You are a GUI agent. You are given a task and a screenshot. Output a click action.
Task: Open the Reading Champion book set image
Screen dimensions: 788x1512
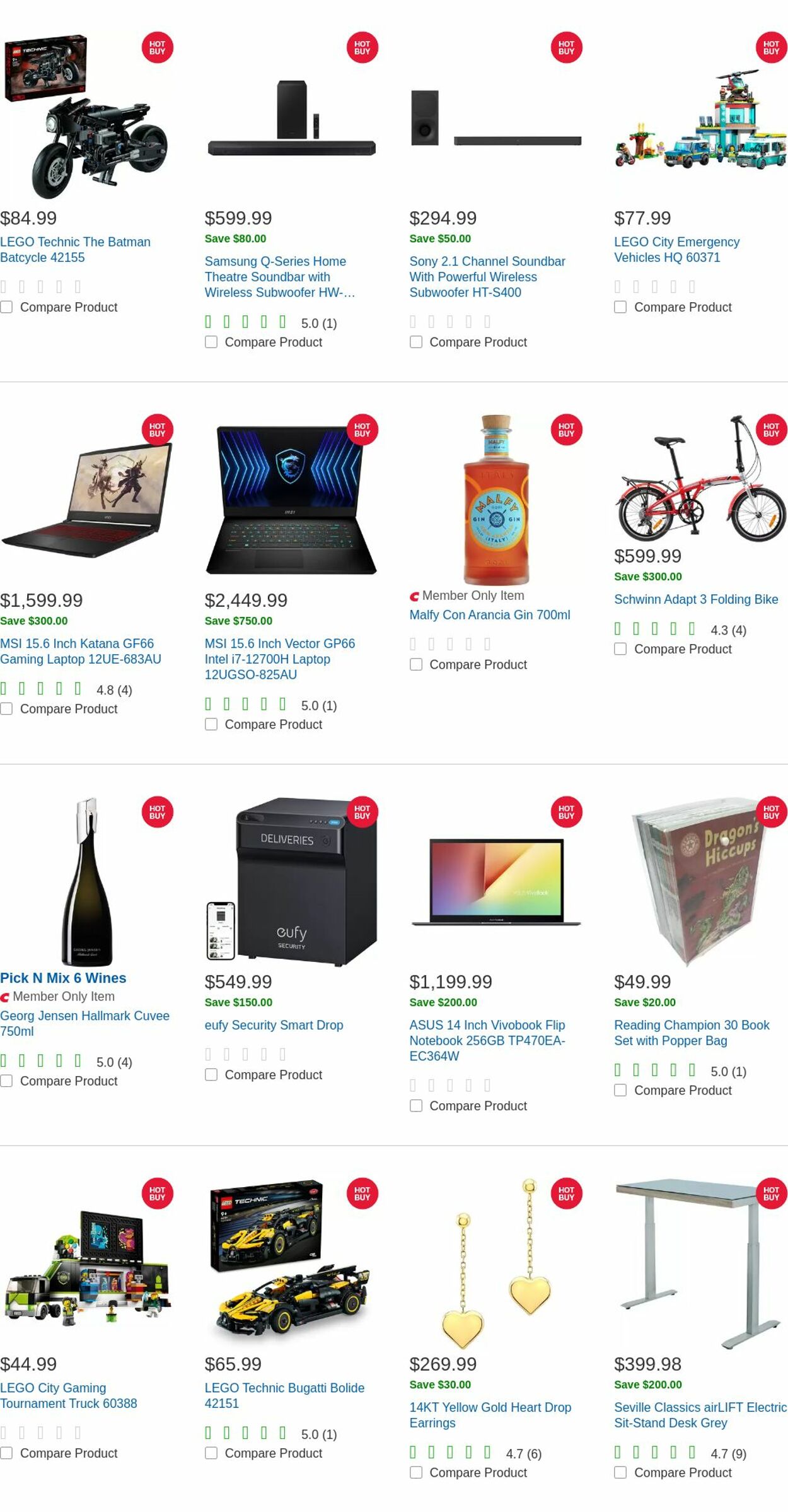[x=700, y=880]
